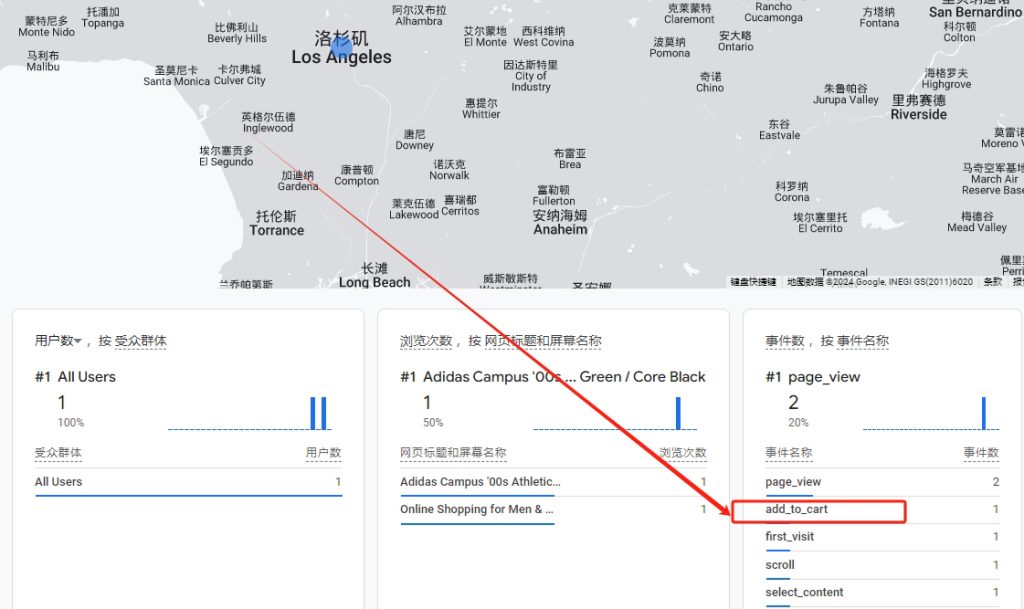Open the Adidas Campus '00s Athletic page row

click(480, 482)
